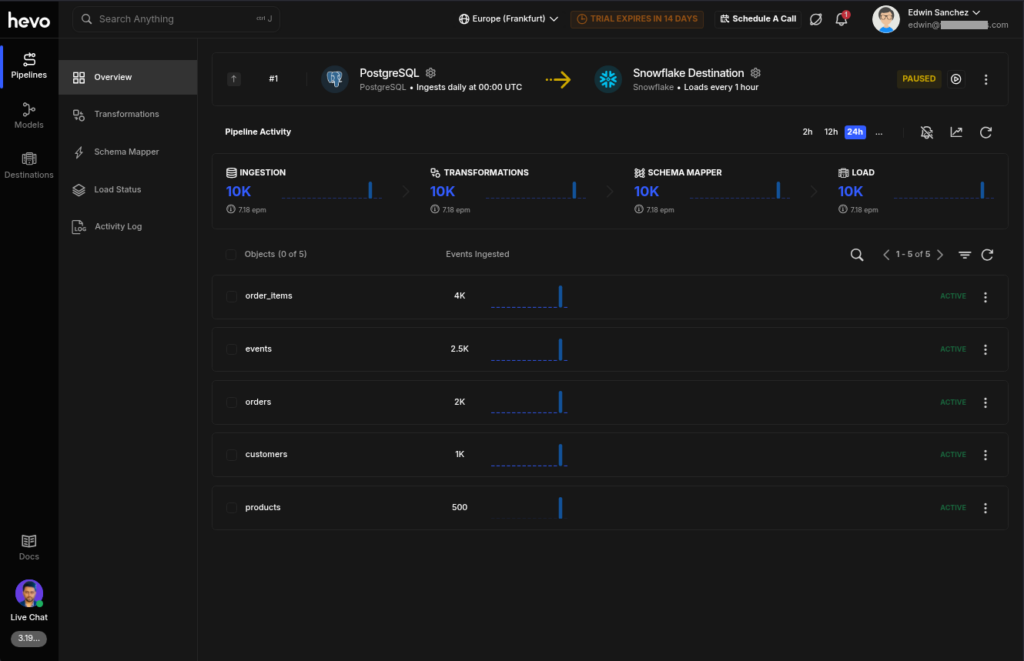Open the Activity Log tab
This screenshot has width=1024, height=661.
[128, 227]
